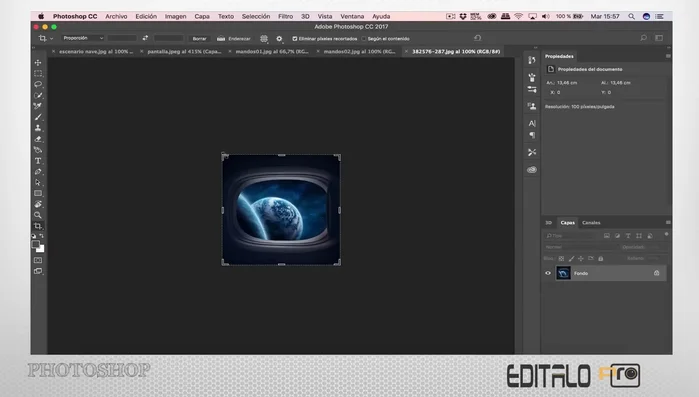This screenshot has height=397, width=699.
Task: Select the Move tool
Action: [x=38, y=62]
